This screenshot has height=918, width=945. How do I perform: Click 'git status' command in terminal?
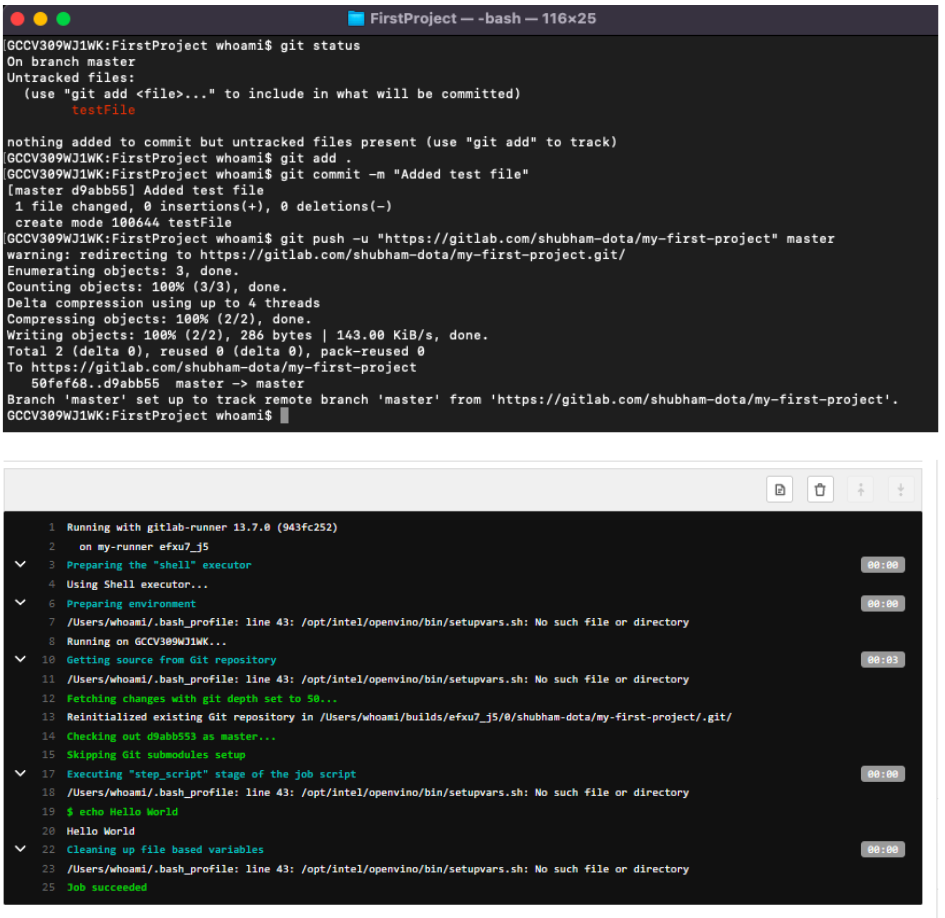tap(319, 46)
